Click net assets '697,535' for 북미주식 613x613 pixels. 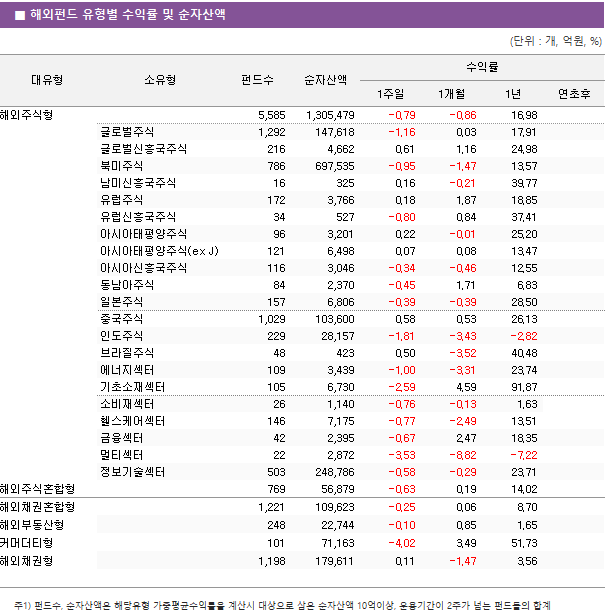point(335,166)
